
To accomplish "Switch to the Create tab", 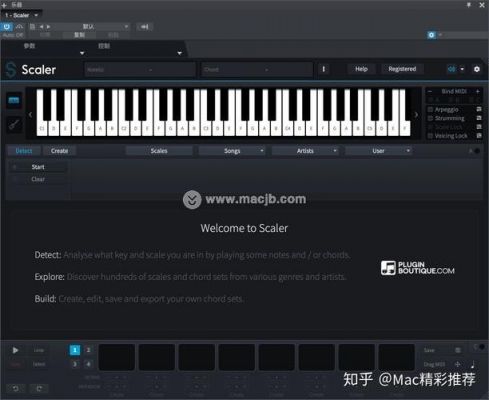I will (60, 151).
